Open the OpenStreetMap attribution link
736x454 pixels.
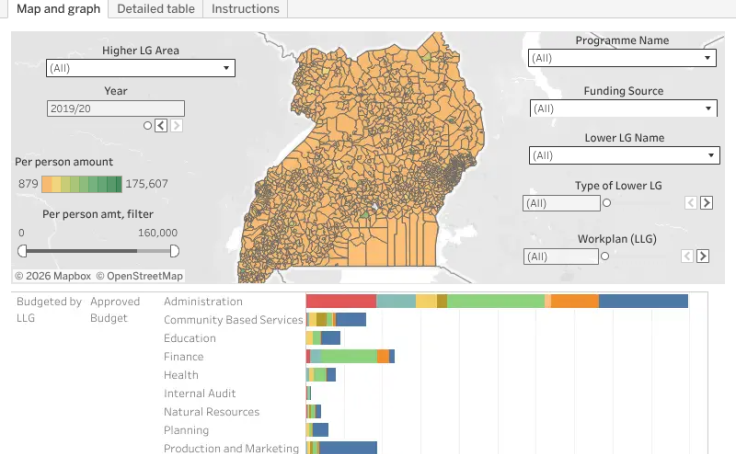[x=139, y=276]
